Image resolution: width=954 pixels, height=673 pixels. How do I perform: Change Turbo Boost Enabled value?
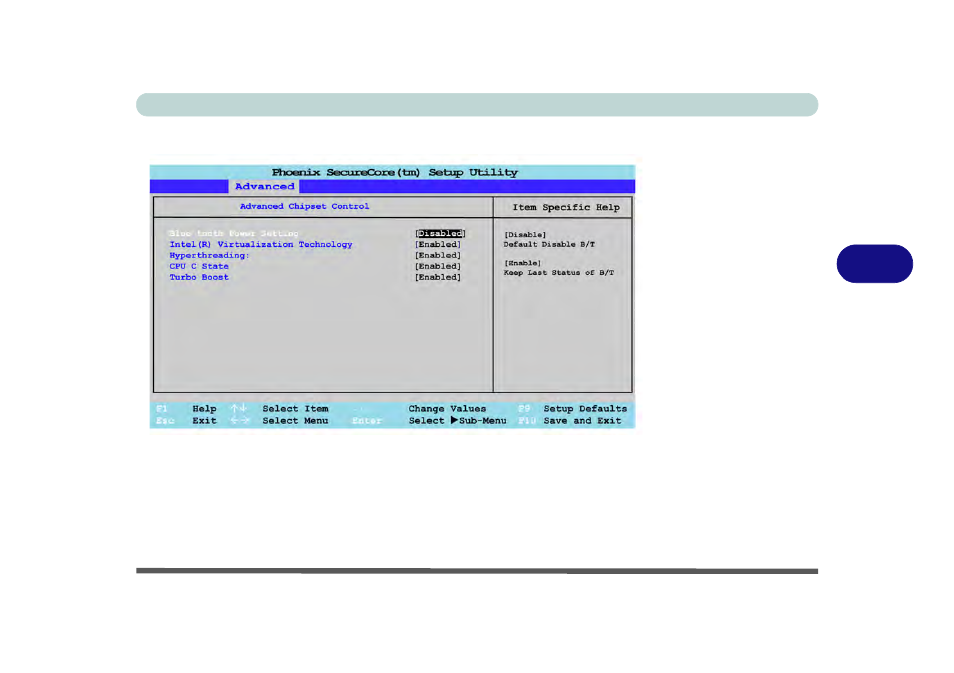pos(438,278)
